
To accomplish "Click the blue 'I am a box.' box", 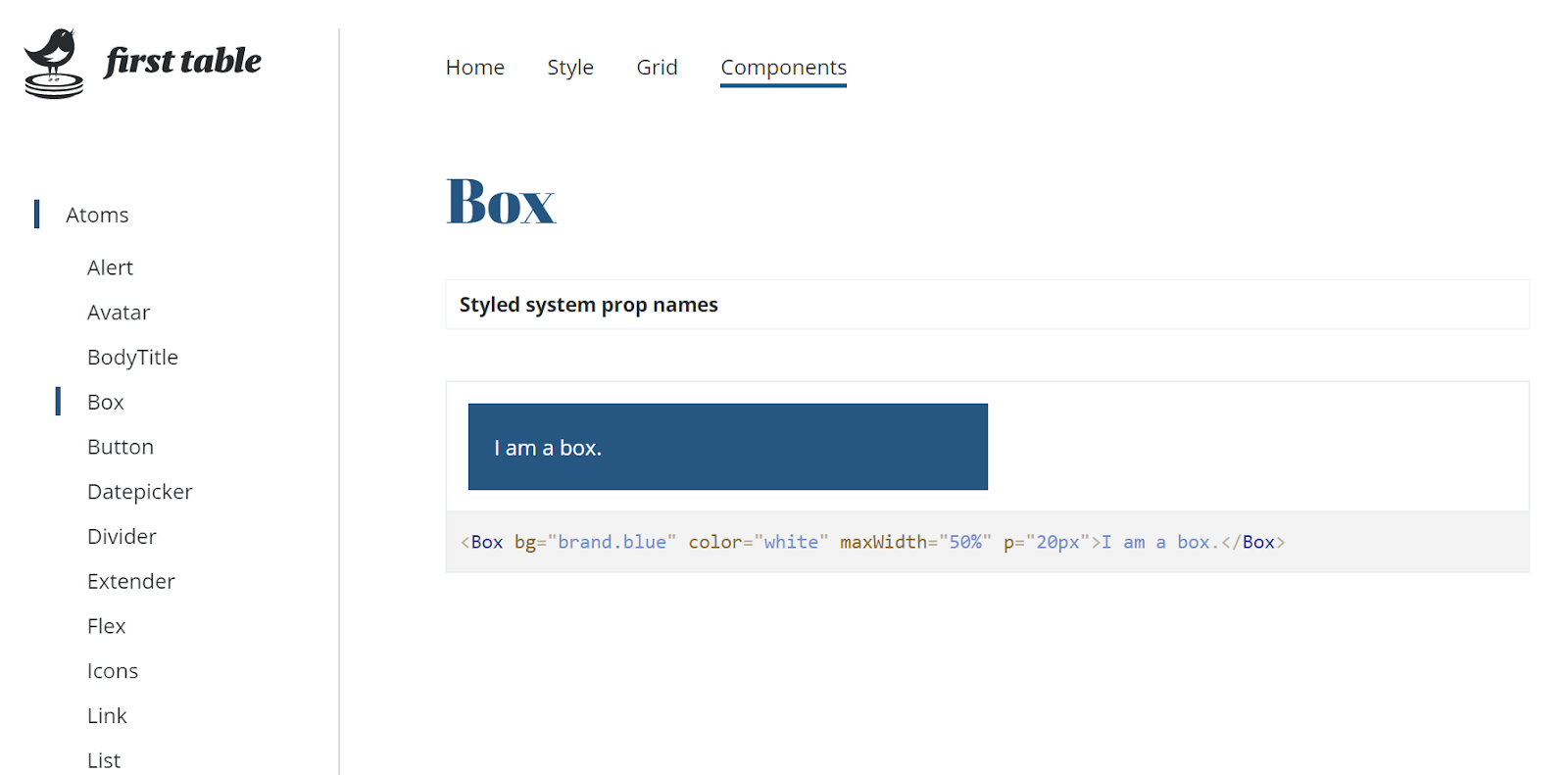I will tap(728, 447).
